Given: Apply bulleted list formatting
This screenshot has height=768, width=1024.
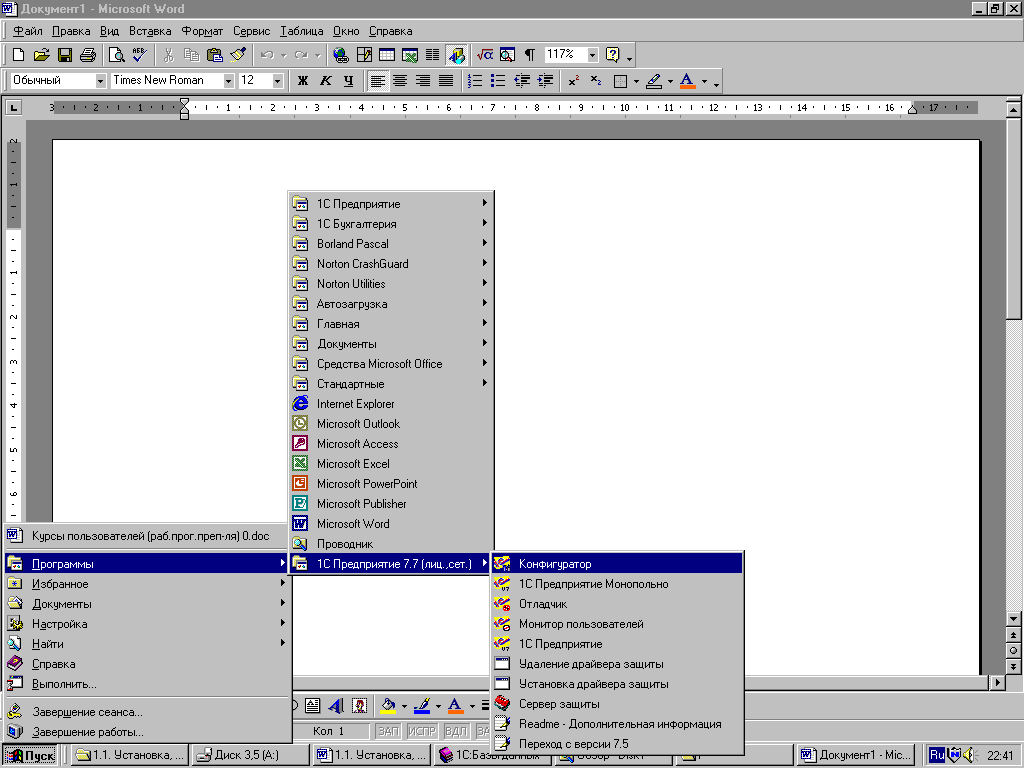Looking at the screenshot, I should (x=498, y=81).
